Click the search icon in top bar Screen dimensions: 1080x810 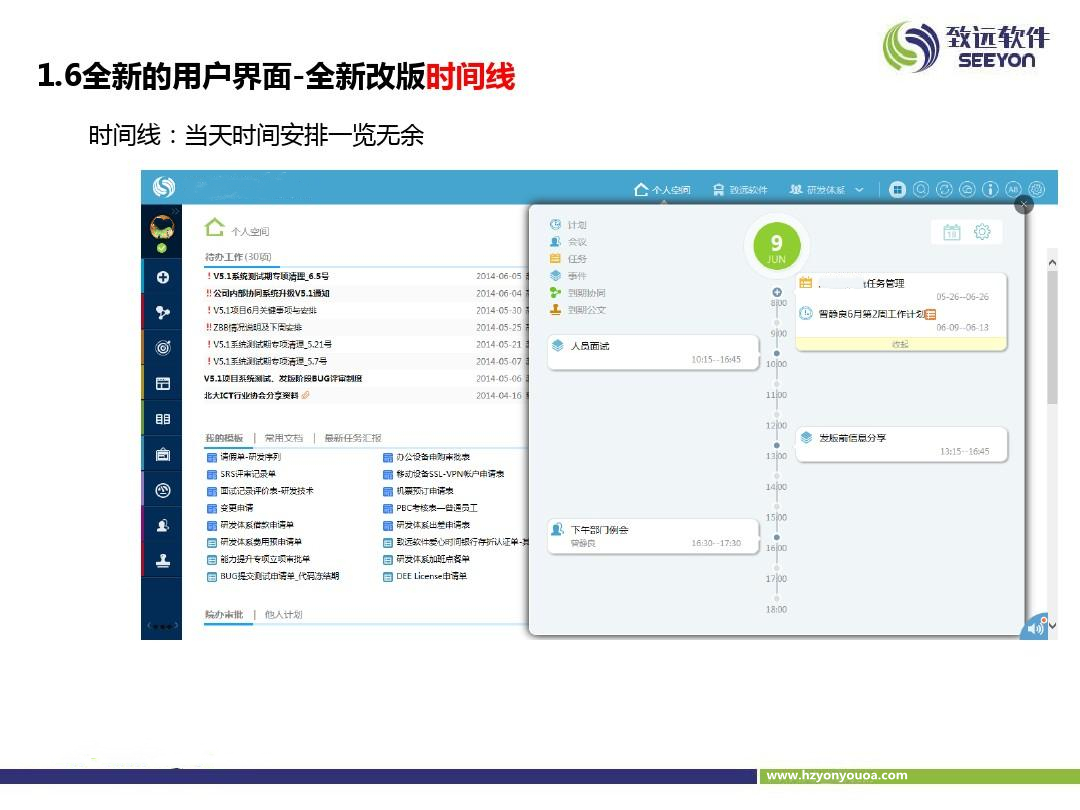[x=921, y=189]
